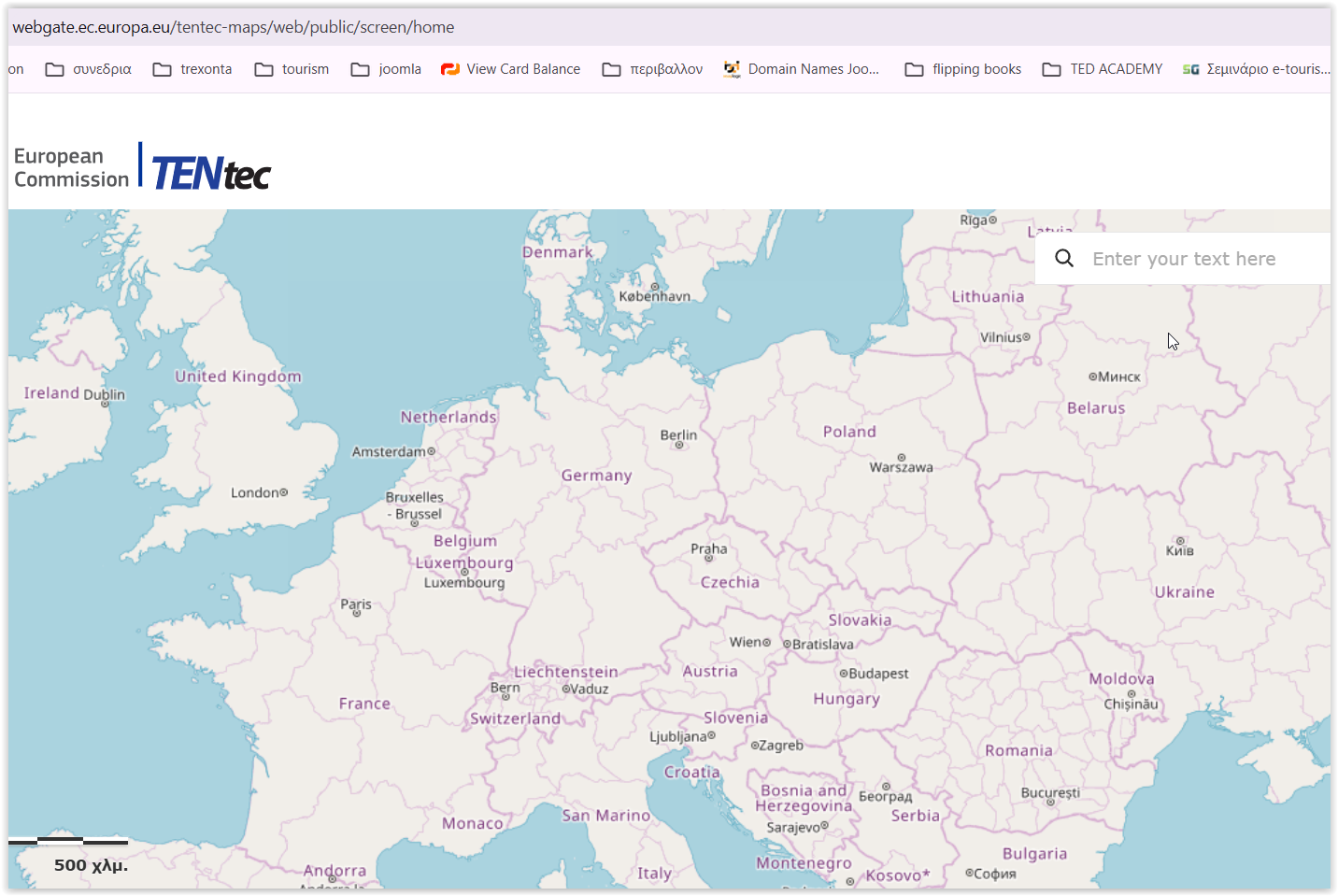Click the Moldova label on the map

pos(1121,679)
